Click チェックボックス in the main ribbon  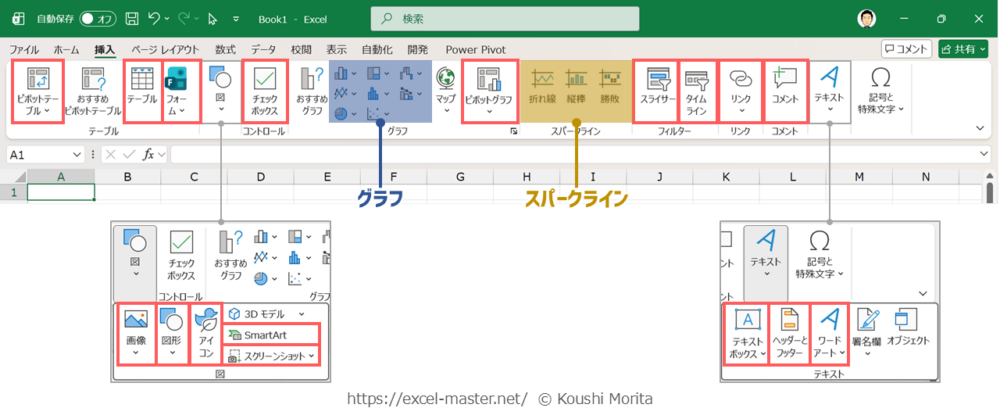click(264, 91)
